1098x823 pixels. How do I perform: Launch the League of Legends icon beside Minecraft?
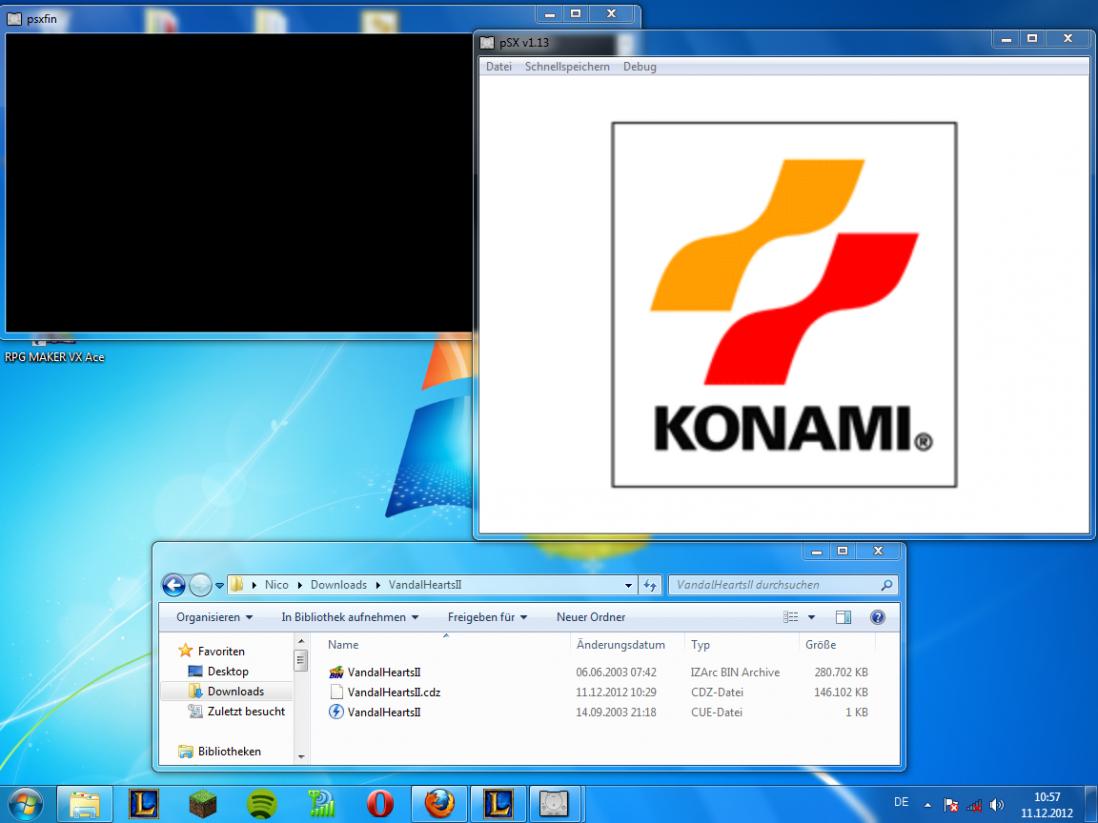click(x=144, y=803)
